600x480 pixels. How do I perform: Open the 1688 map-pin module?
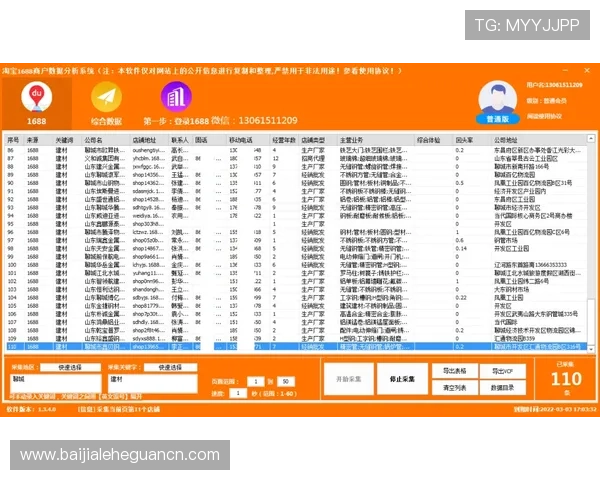point(37,104)
